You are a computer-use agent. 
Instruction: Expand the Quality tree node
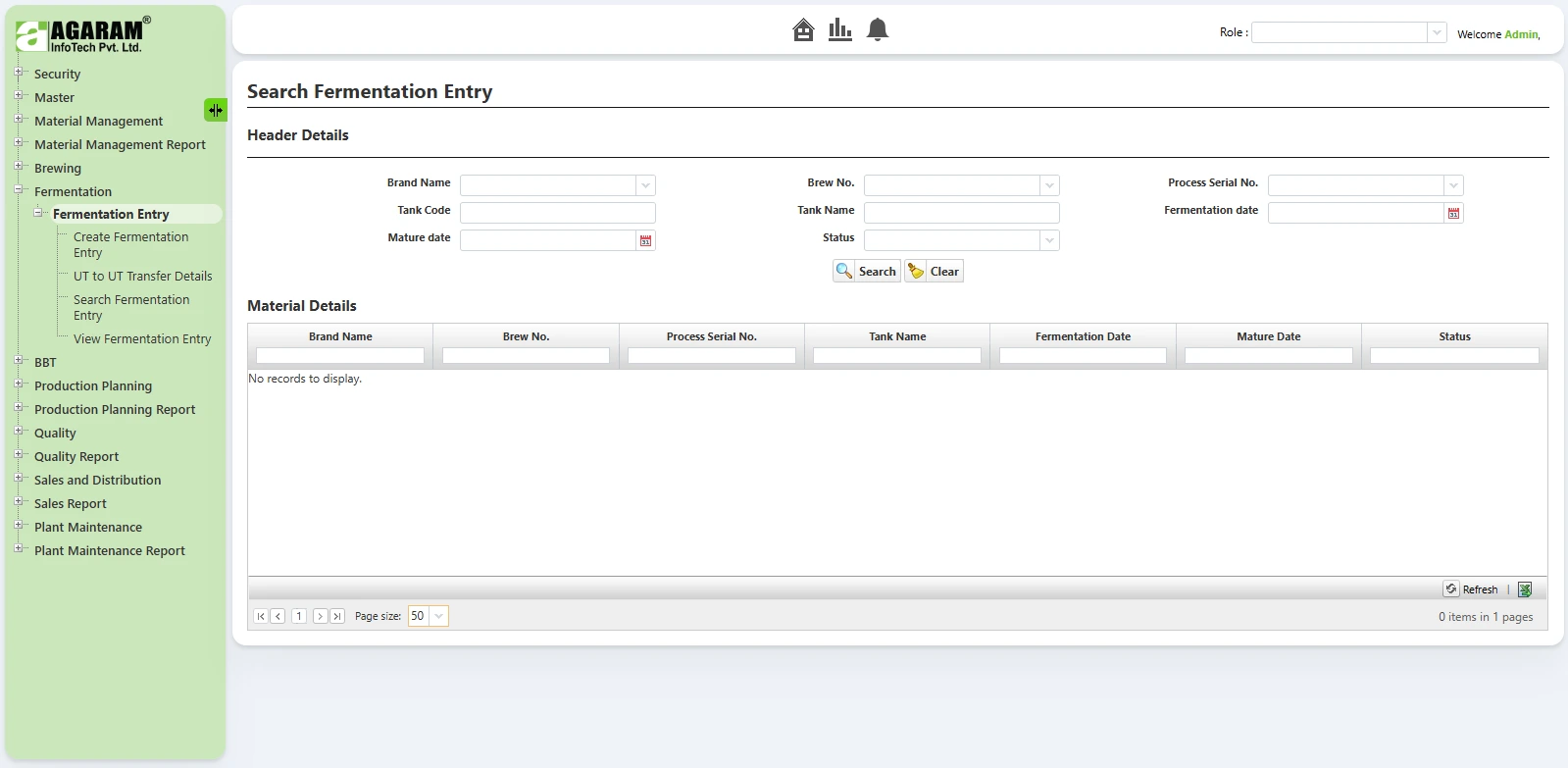[19, 432]
